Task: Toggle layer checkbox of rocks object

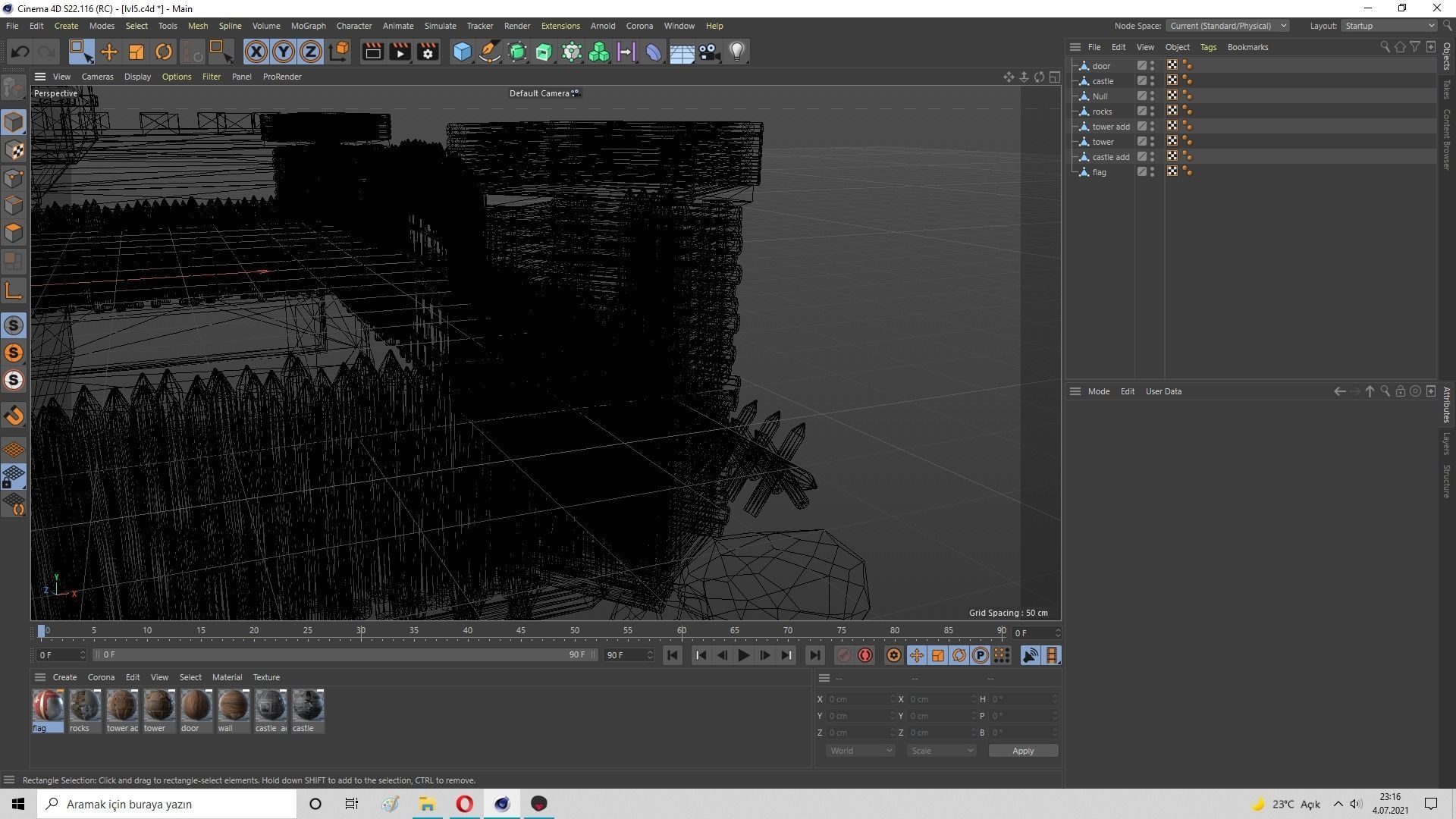Action: tap(1141, 111)
